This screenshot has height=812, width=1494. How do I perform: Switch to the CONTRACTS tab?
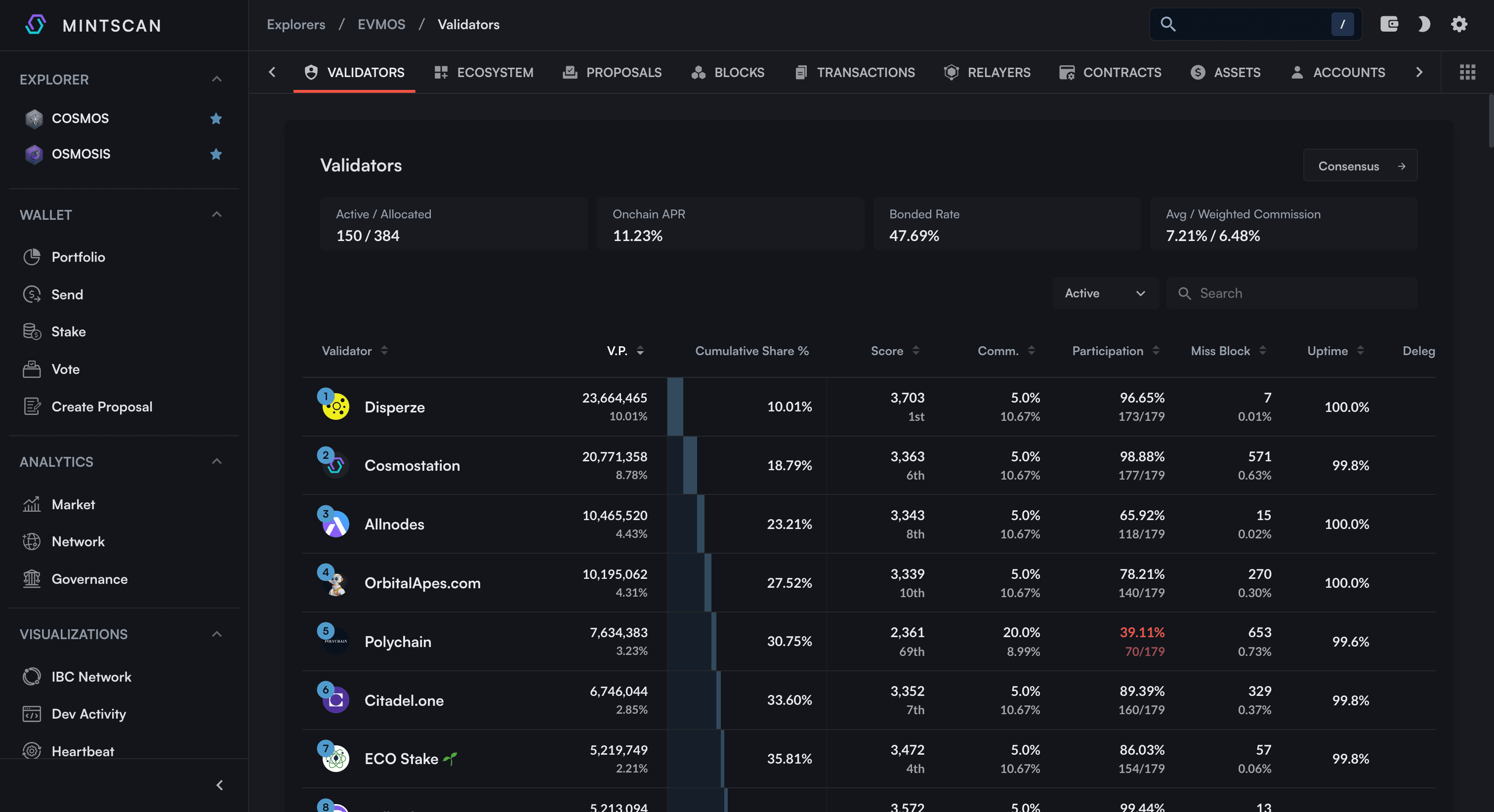(1110, 73)
